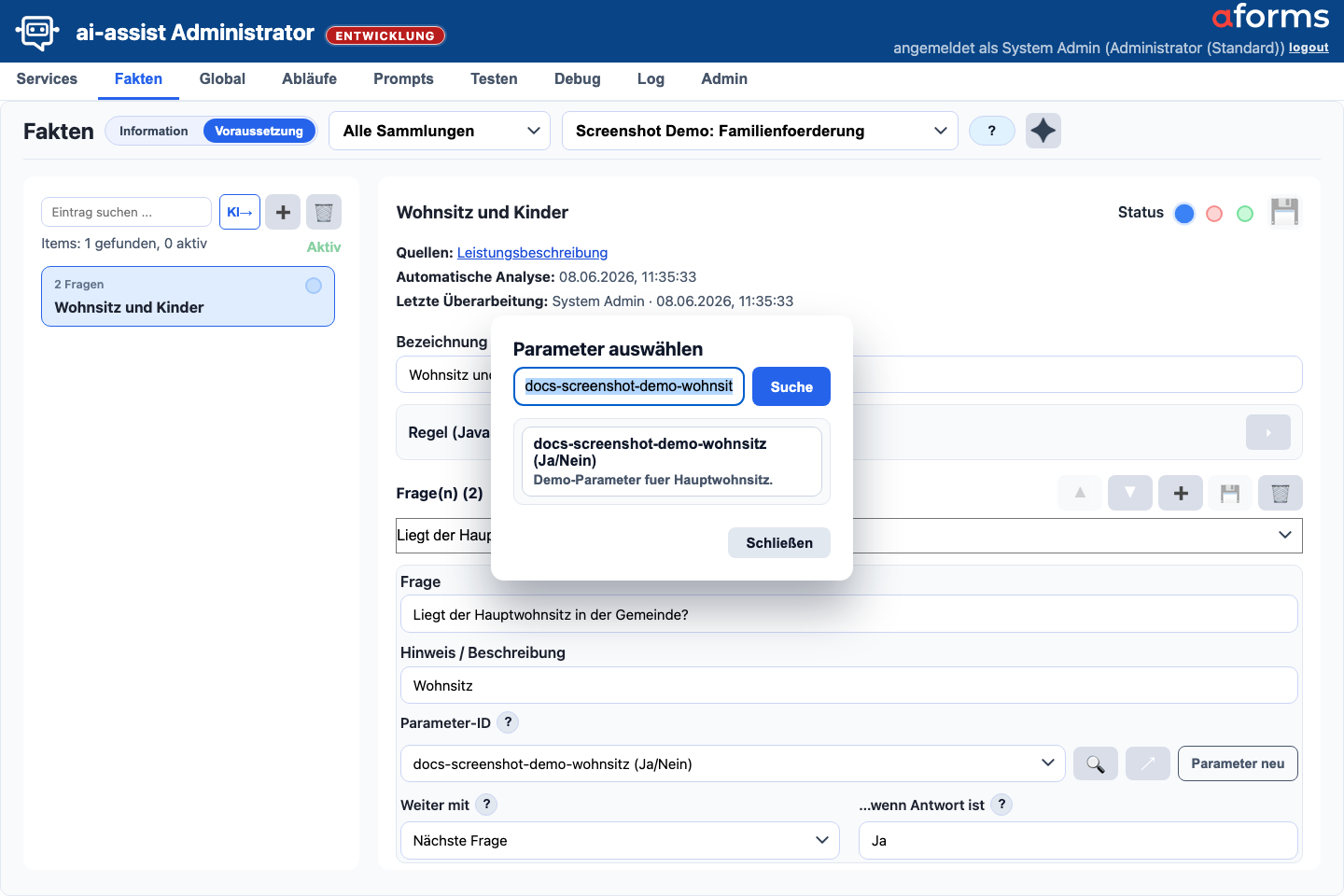Select the Wohnsitz und Kinder list entry
Screen dimensions: 1344x896
pos(188,297)
